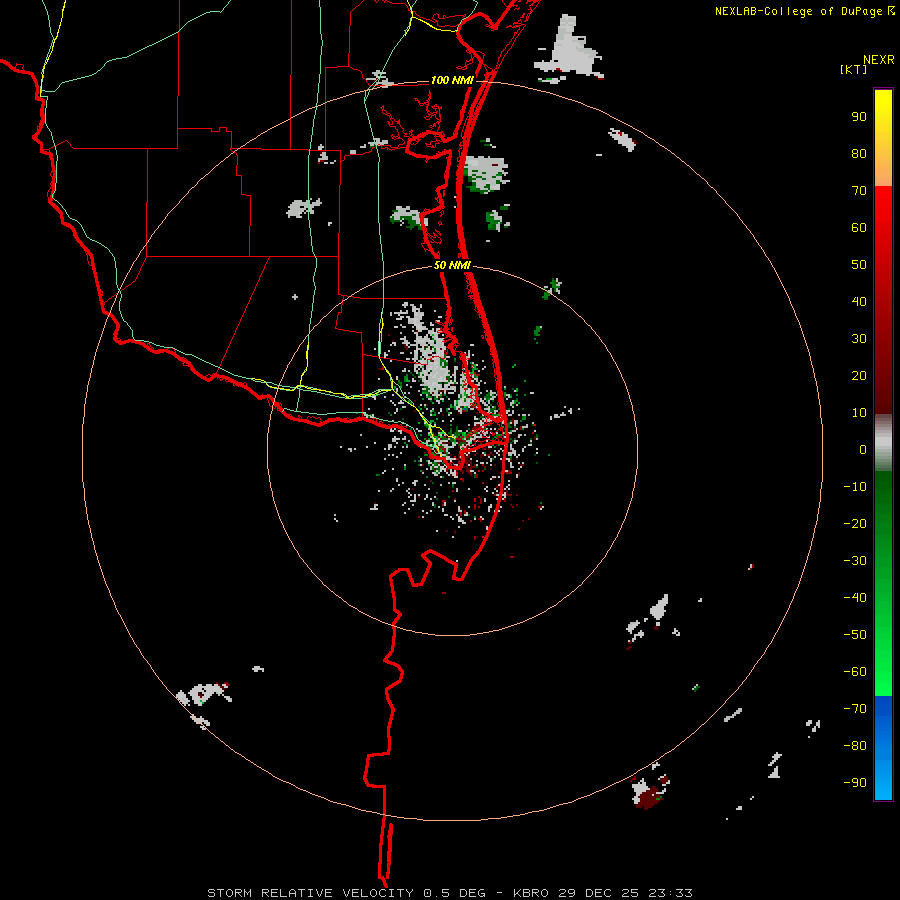Pick the yellow segment of the velocity color bar
Screen dimensions: 900x900
point(883,138)
